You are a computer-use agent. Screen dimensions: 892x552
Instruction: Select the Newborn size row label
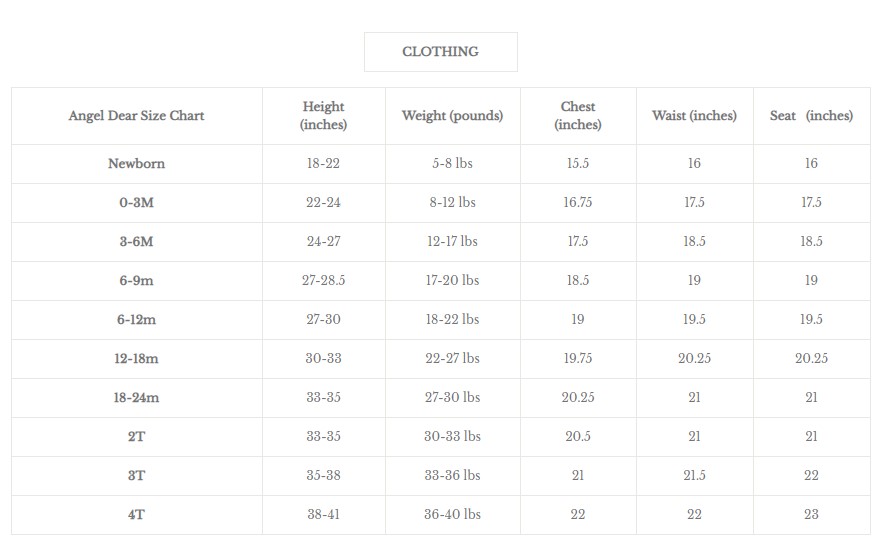137,164
